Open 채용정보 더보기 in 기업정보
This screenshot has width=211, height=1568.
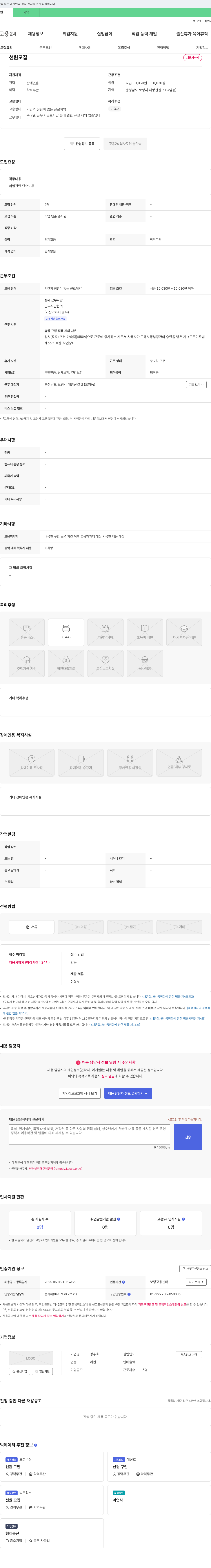coord(188,1355)
